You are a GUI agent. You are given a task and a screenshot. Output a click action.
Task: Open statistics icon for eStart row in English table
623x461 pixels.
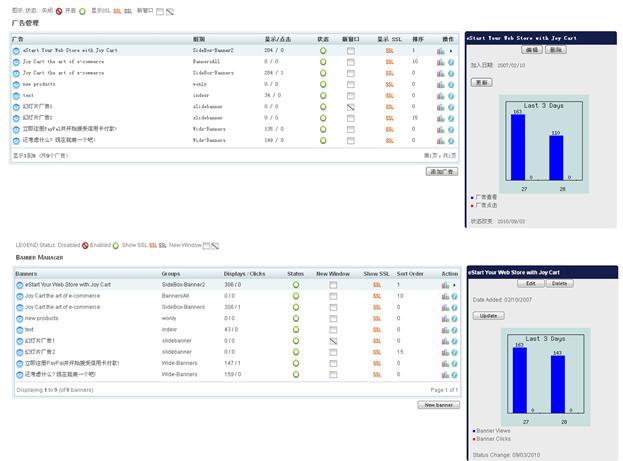445,285
